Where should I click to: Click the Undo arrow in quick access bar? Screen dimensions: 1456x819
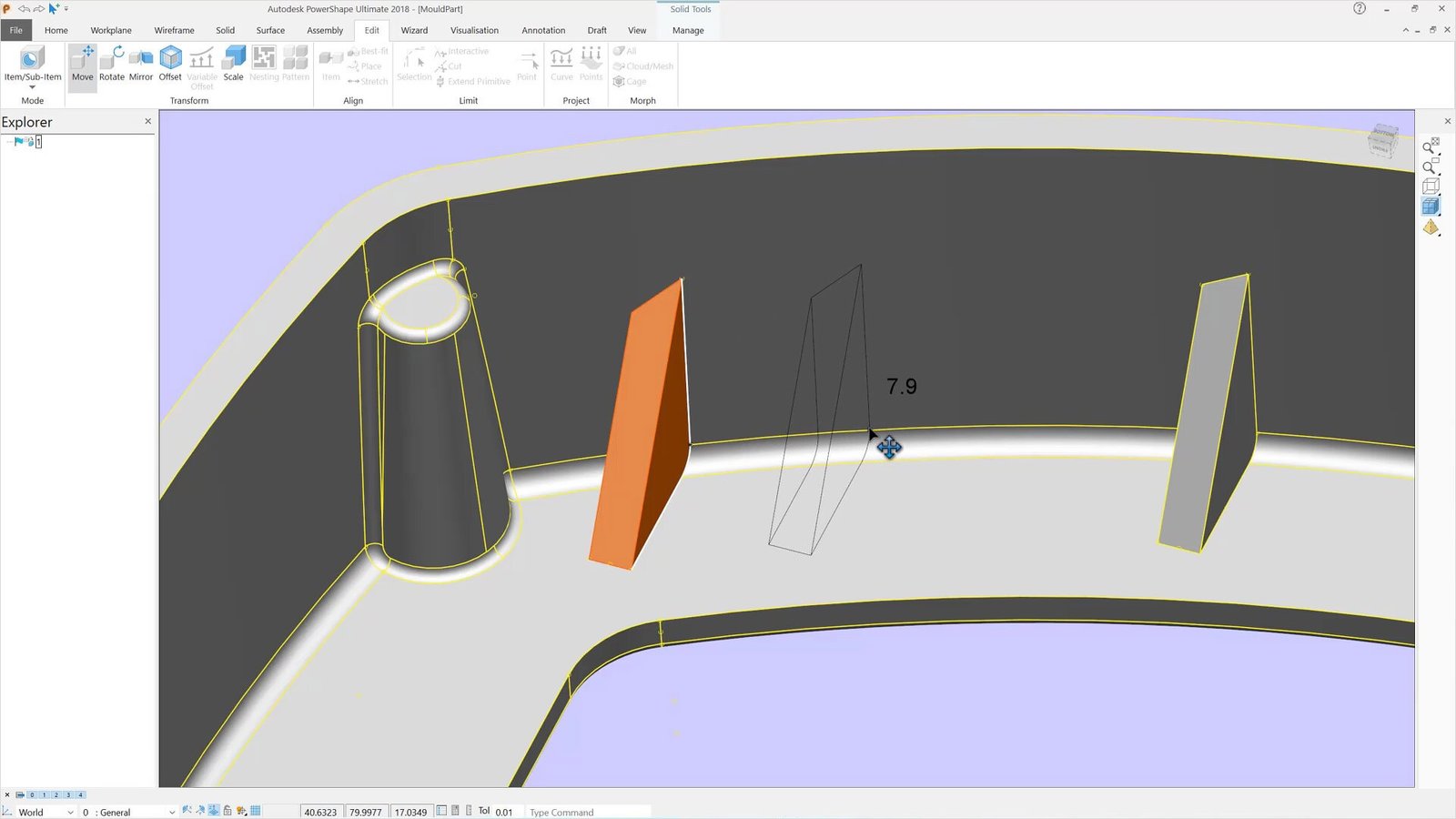click(x=25, y=8)
